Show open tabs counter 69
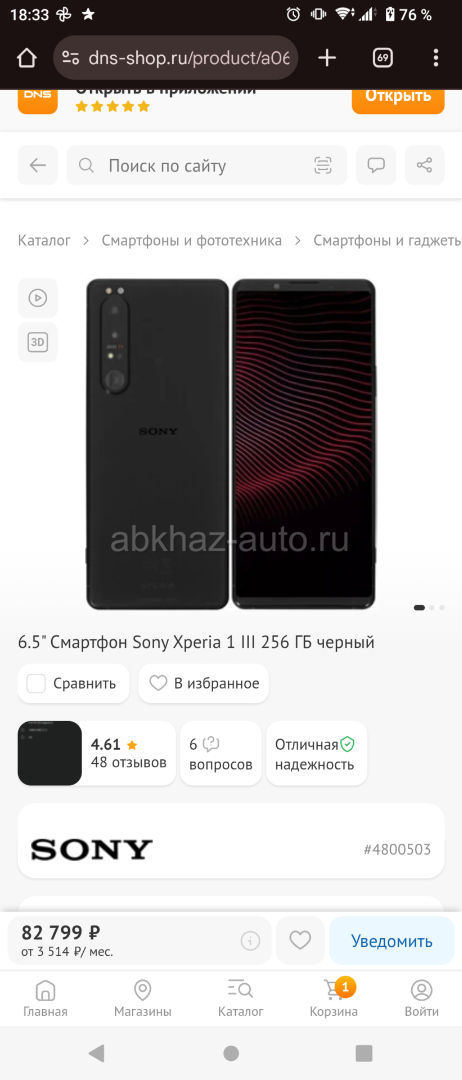Image resolution: width=462 pixels, height=1080 pixels. pos(383,58)
